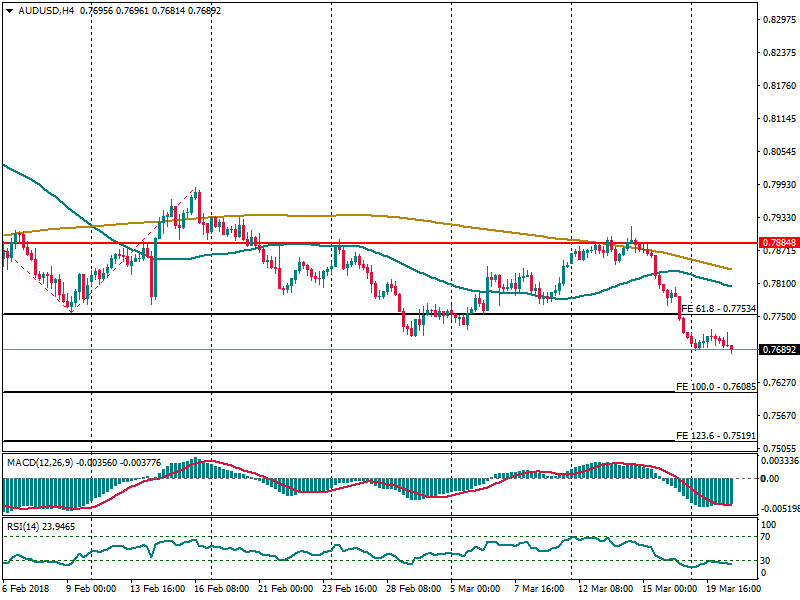The height and width of the screenshot is (600, 800).
Task: Click the 16 Feb 08:00 time marker
Action: tap(222, 590)
